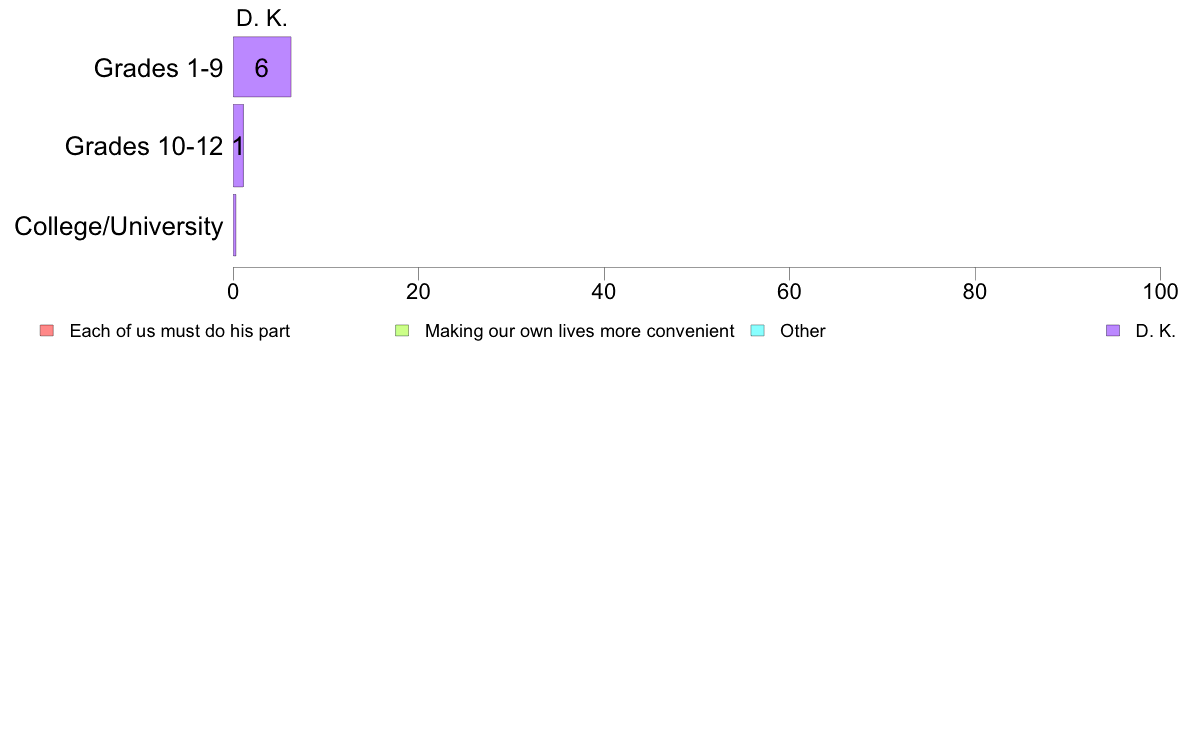The height and width of the screenshot is (736, 1188).
Task: Click the cyan 'Other' legend swatch
Action: pyautogui.click(x=757, y=330)
